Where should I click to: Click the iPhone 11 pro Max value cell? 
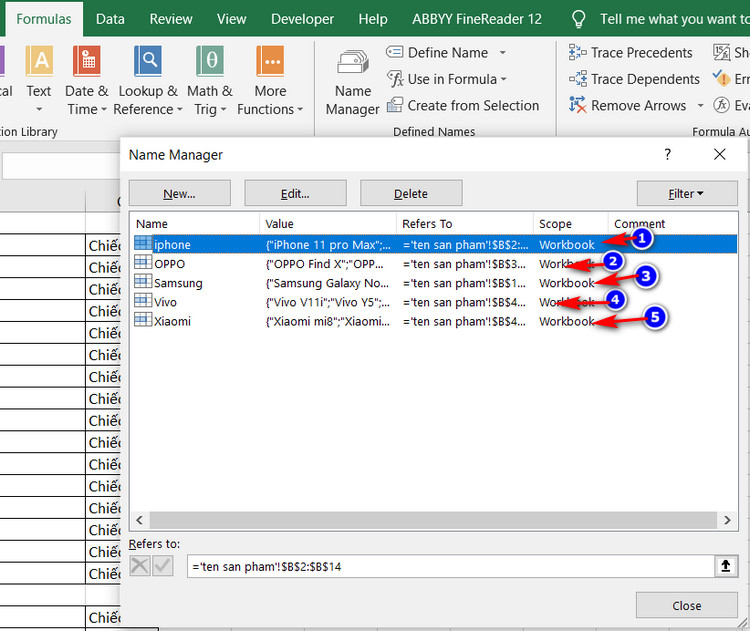[x=328, y=244]
